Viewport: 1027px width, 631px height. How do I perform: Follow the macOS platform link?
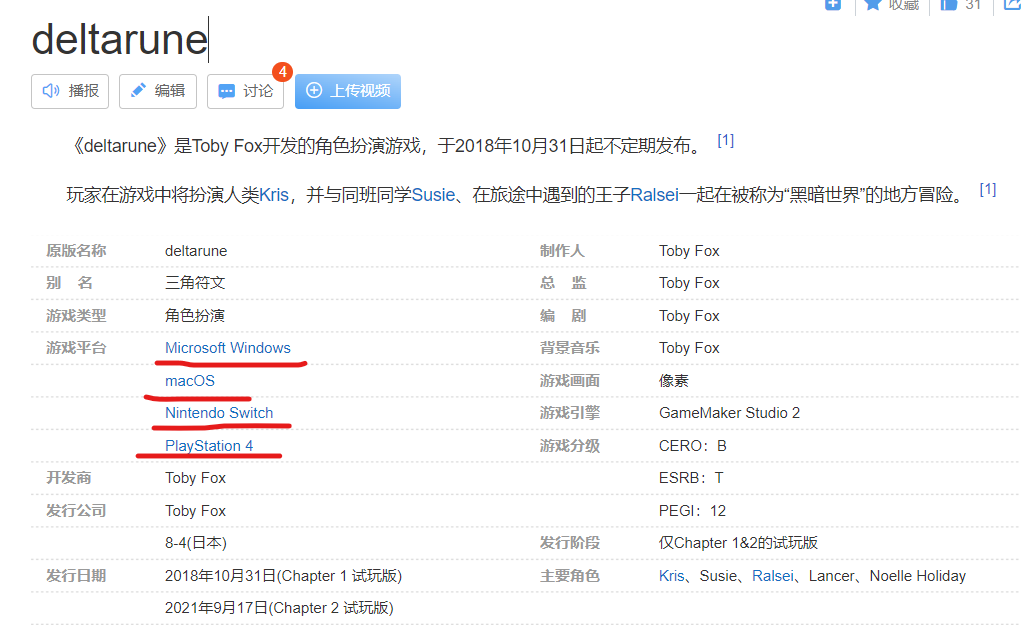point(190,381)
